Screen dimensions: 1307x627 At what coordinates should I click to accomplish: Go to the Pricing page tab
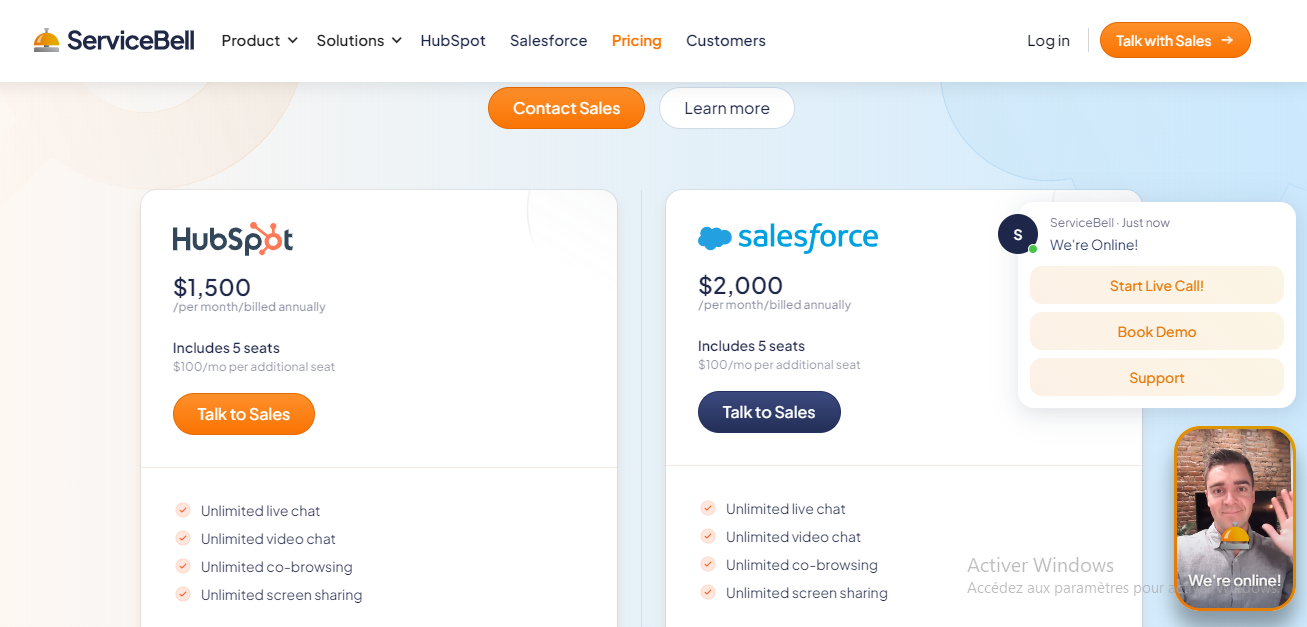click(x=637, y=40)
